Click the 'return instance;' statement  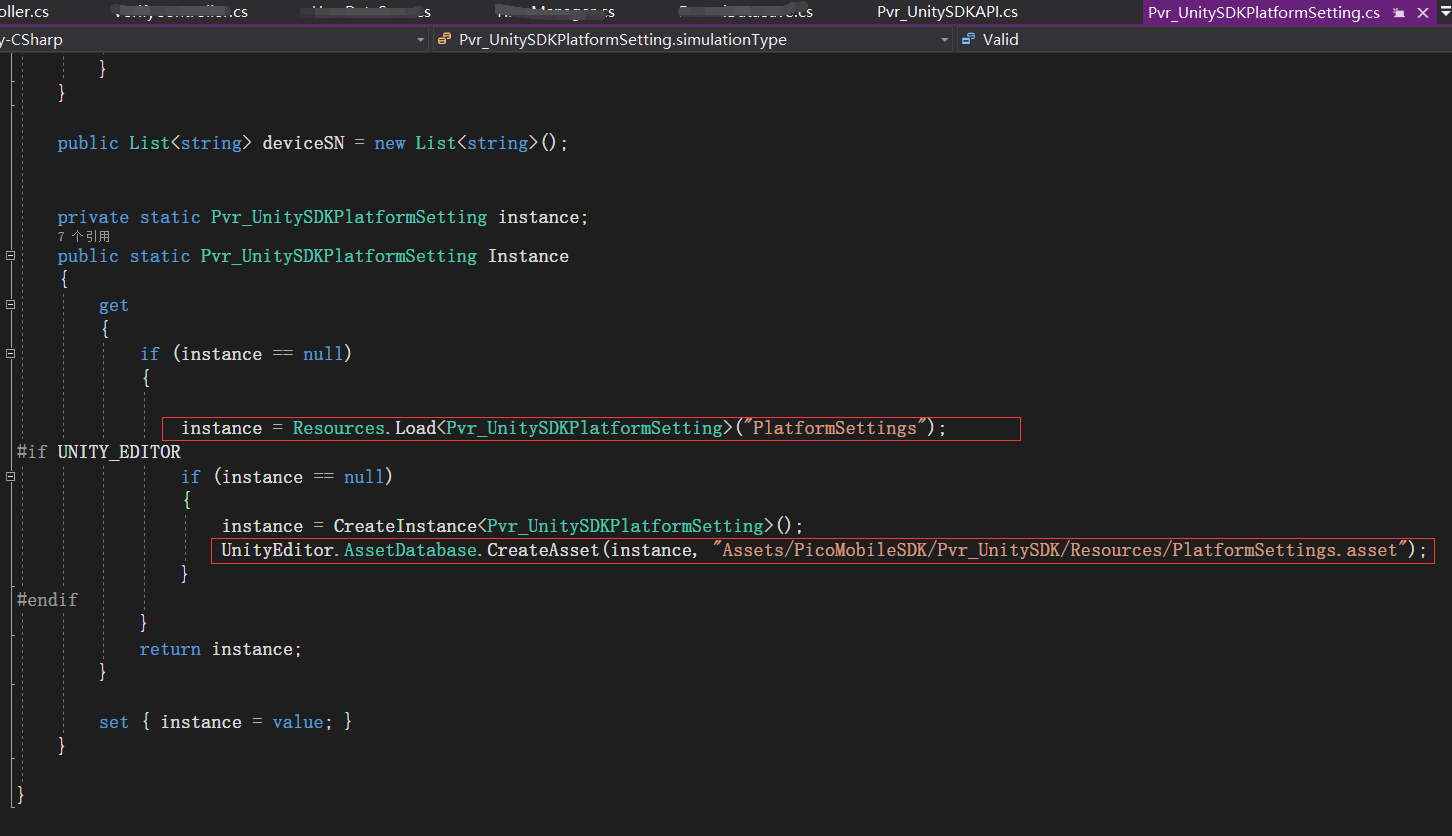[220, 649]
